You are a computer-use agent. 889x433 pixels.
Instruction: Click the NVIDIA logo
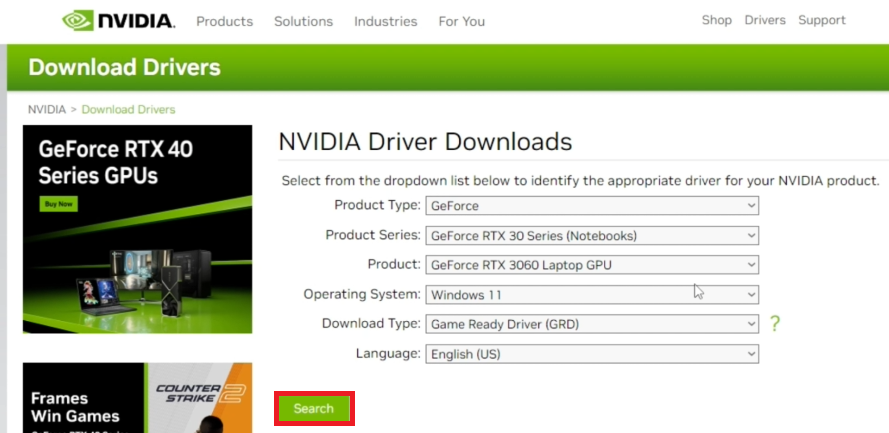click(118, 21)
